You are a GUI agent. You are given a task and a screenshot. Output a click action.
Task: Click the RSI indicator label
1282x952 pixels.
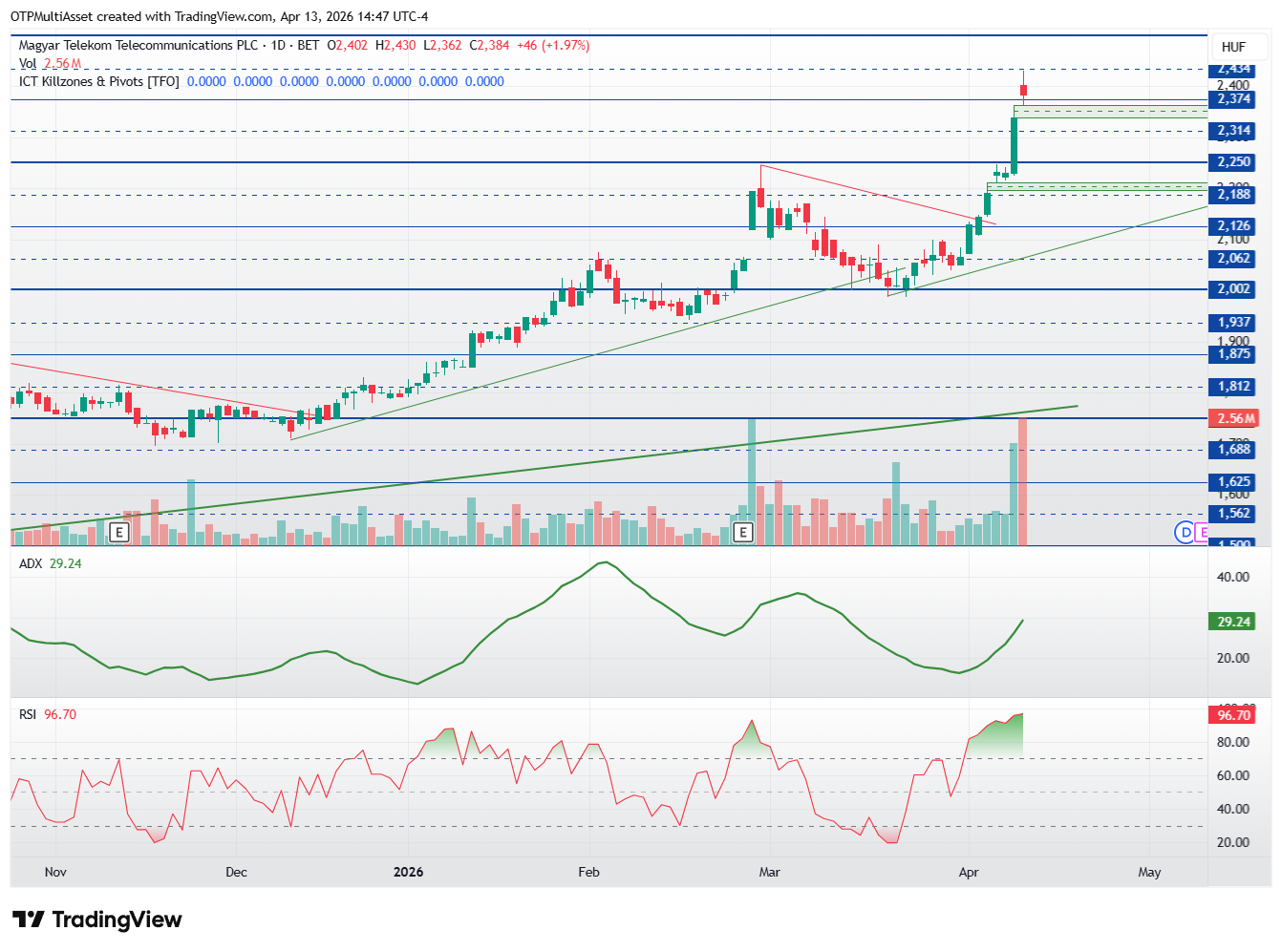(28, 714)
